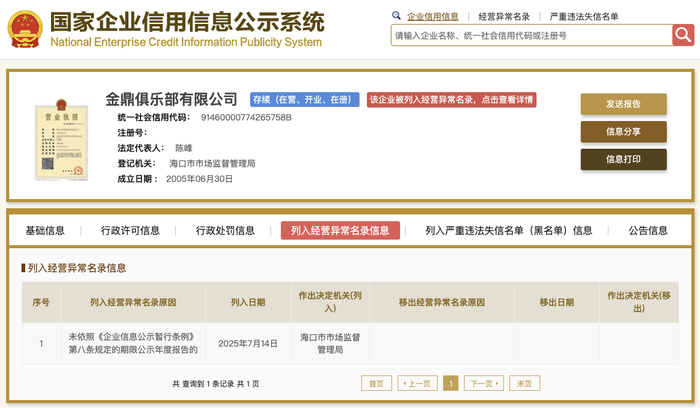Click legal representative name 陈峰
This screenshot has width=700, height=408.
[183, 148]
